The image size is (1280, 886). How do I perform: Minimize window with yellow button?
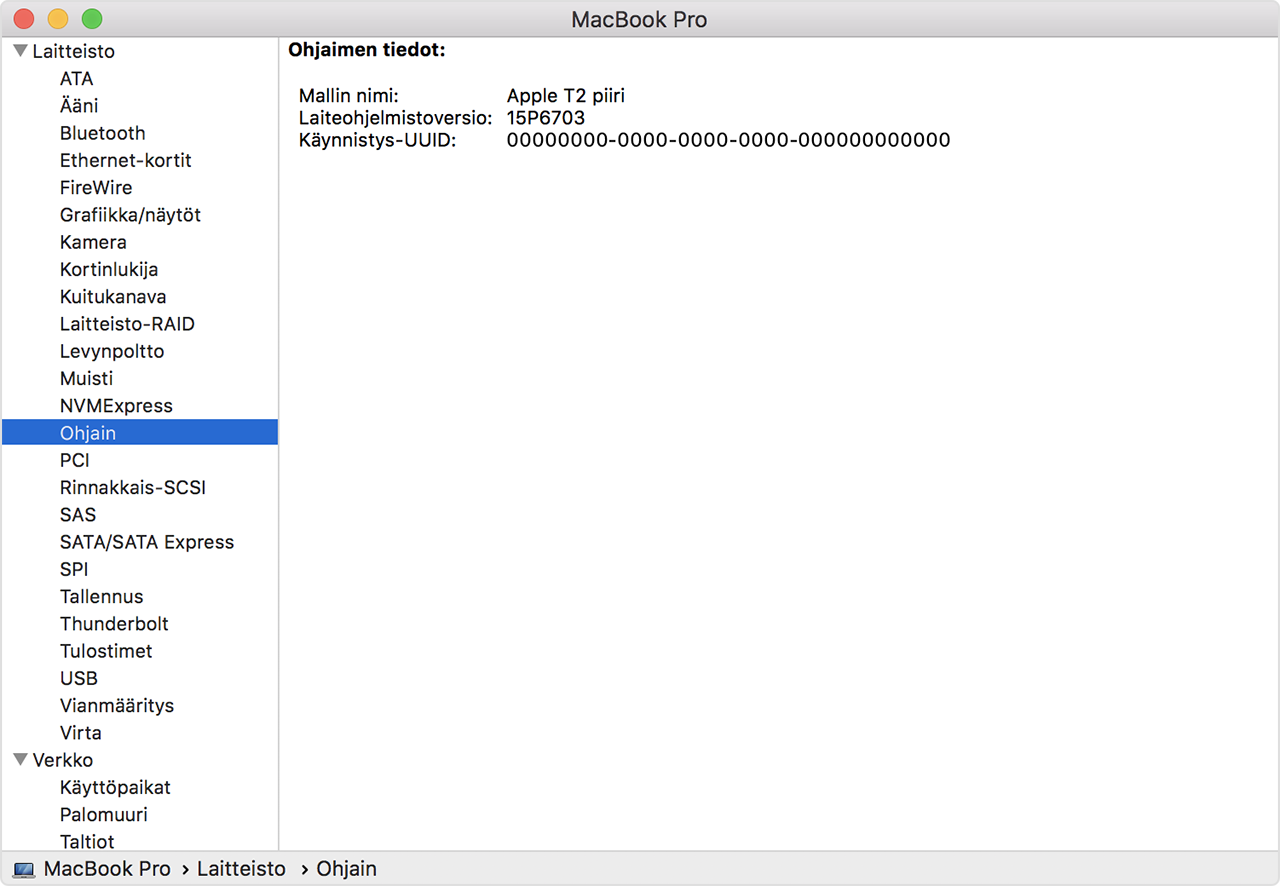(x=58, y=19)
